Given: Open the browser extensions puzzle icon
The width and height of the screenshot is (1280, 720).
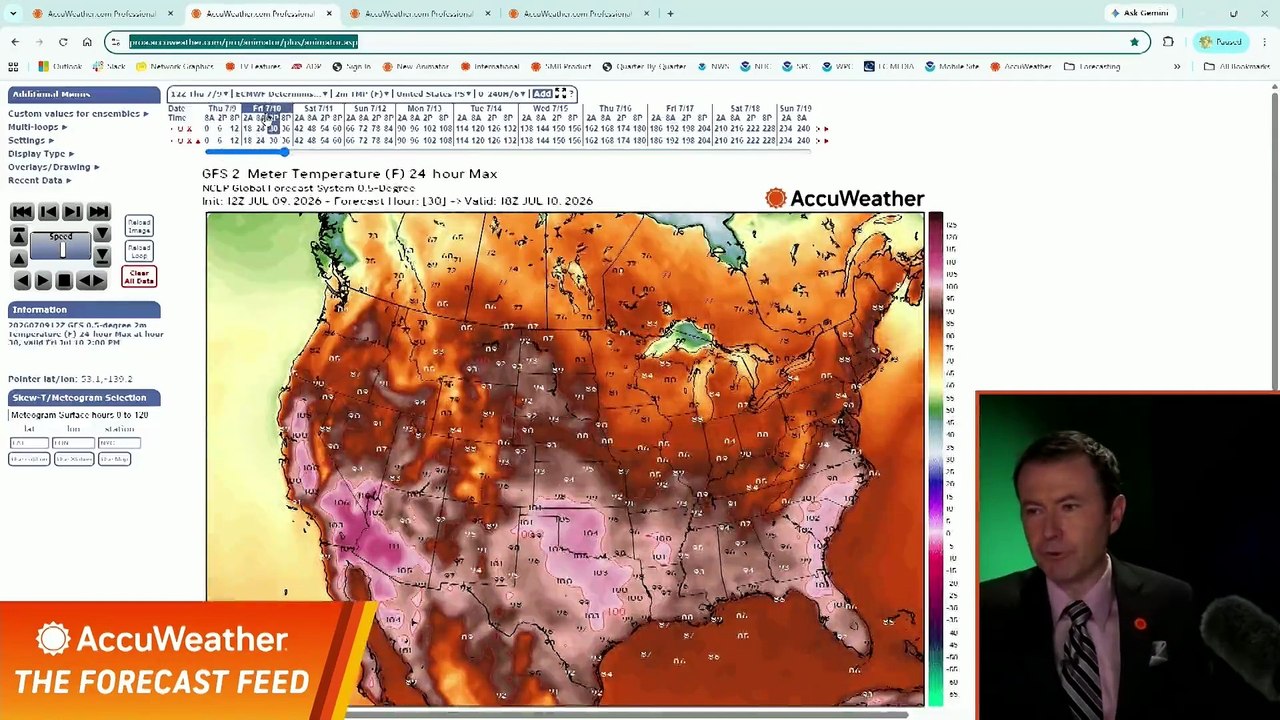Looking at the screenshot, I should [1168, 42].
